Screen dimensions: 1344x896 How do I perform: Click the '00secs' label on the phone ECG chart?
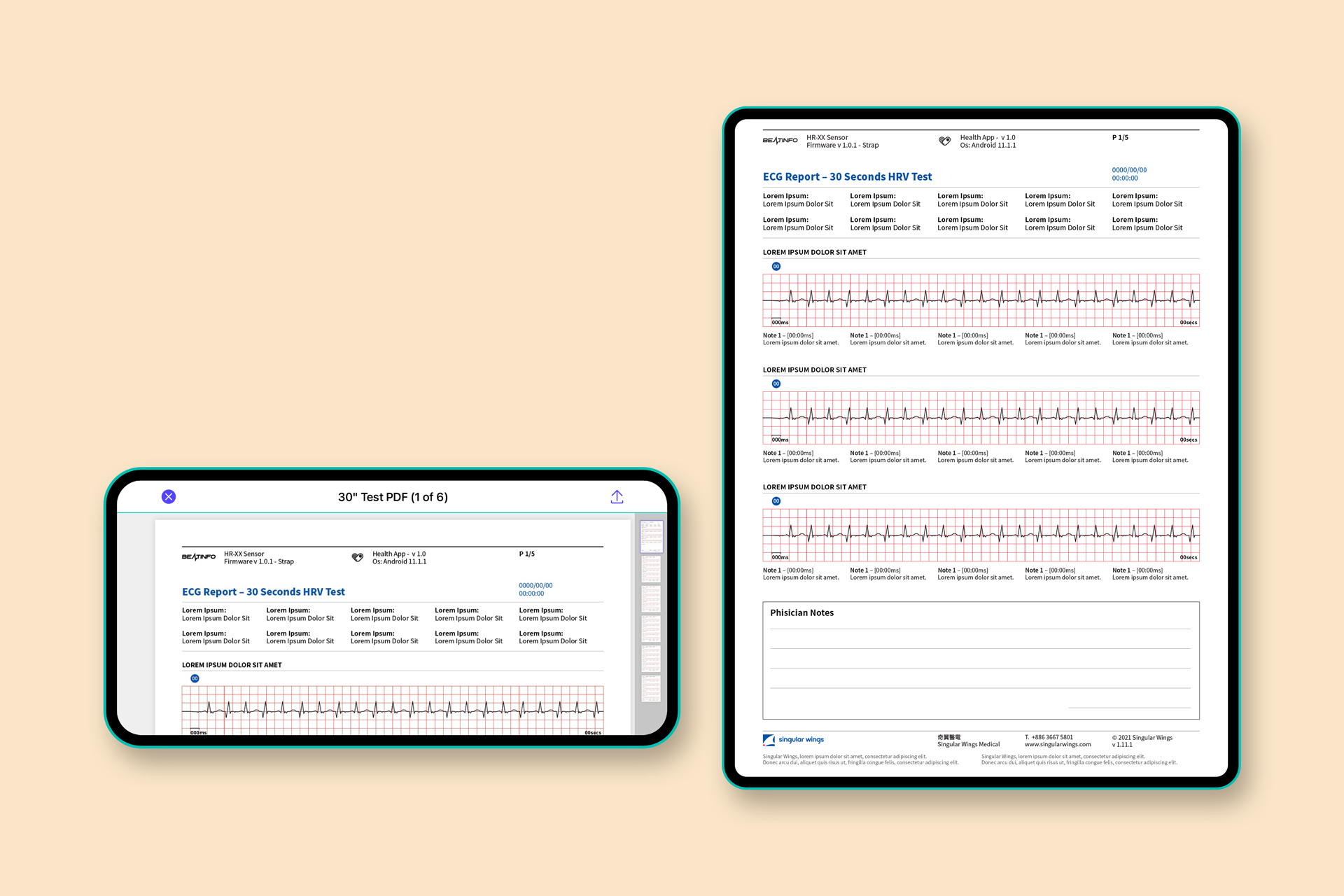[x=593, y=732]
